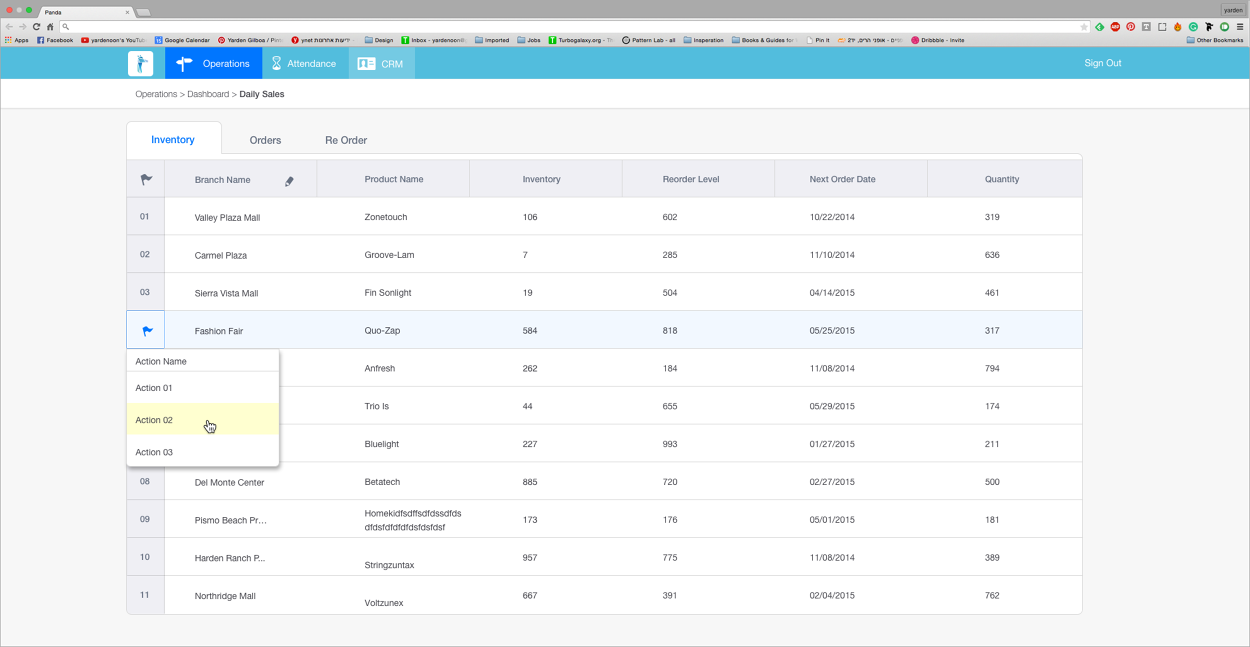1250x647 pixels.
Task: Click the Grammarly extension icon
Action: [1193, 27]
